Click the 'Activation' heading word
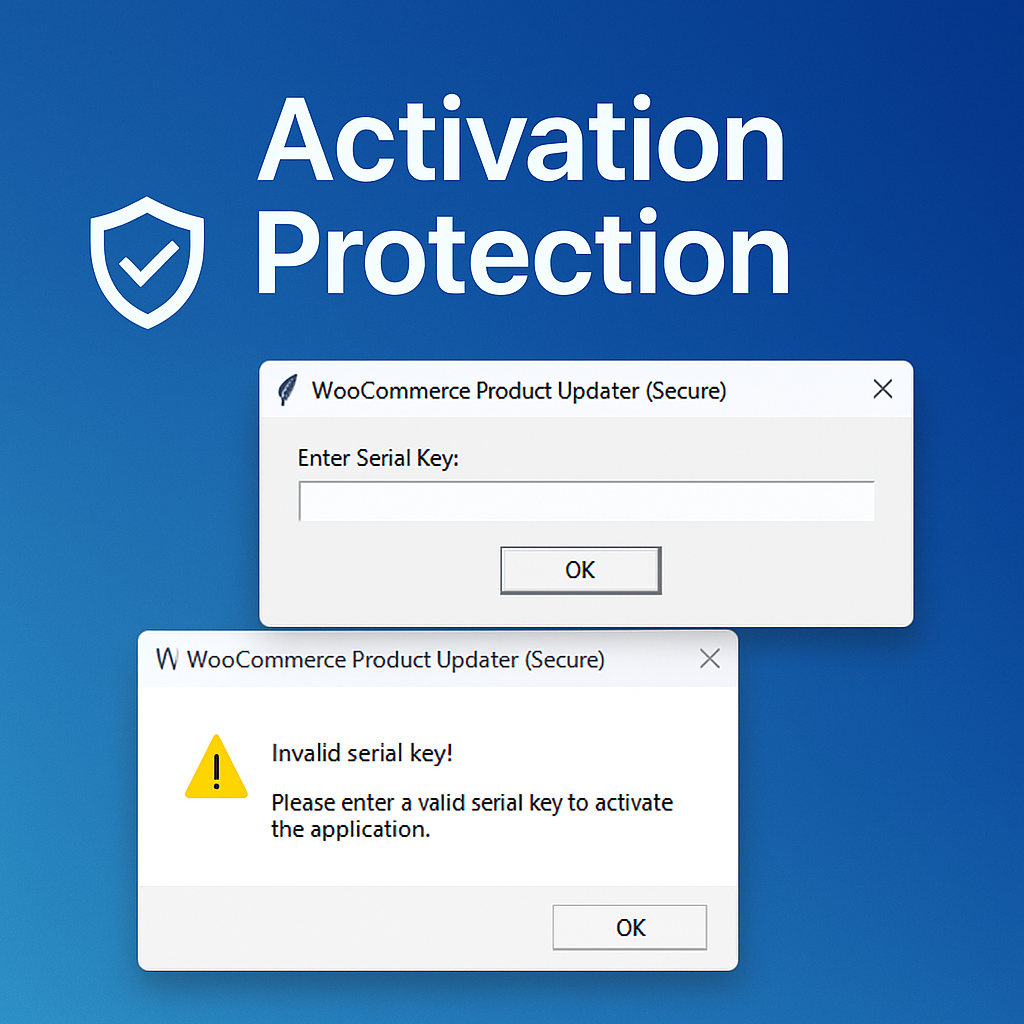The image size is (1024, 1024). (x=521, y=139)
